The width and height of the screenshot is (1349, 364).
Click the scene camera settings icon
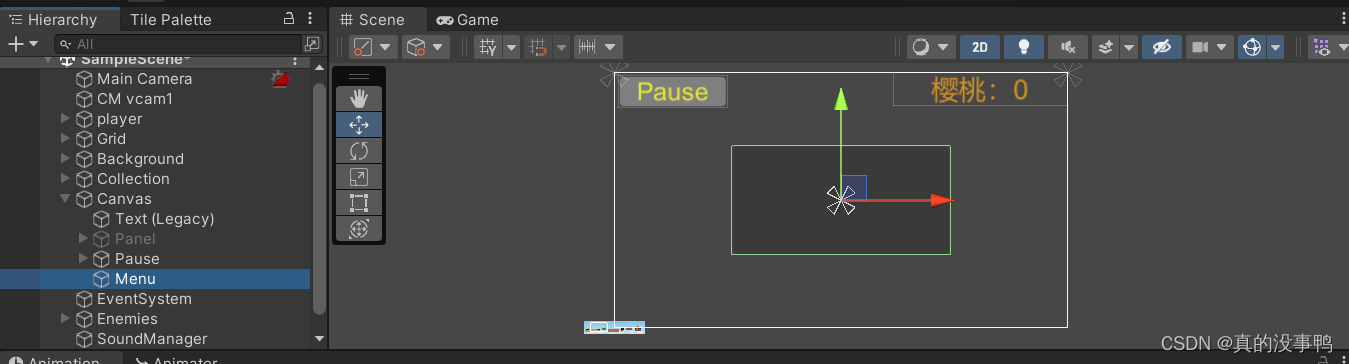click(x=1199, y=47)
